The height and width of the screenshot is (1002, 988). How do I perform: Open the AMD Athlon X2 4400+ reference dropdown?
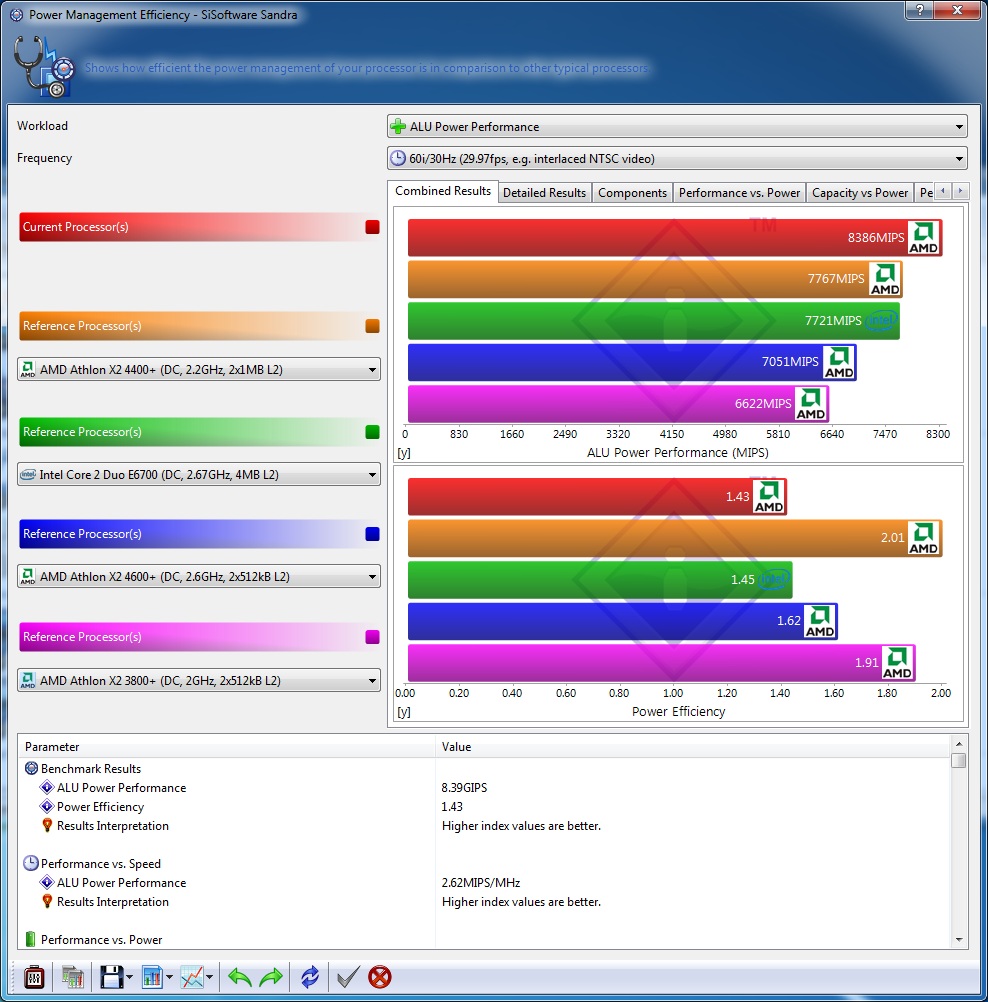199,369
